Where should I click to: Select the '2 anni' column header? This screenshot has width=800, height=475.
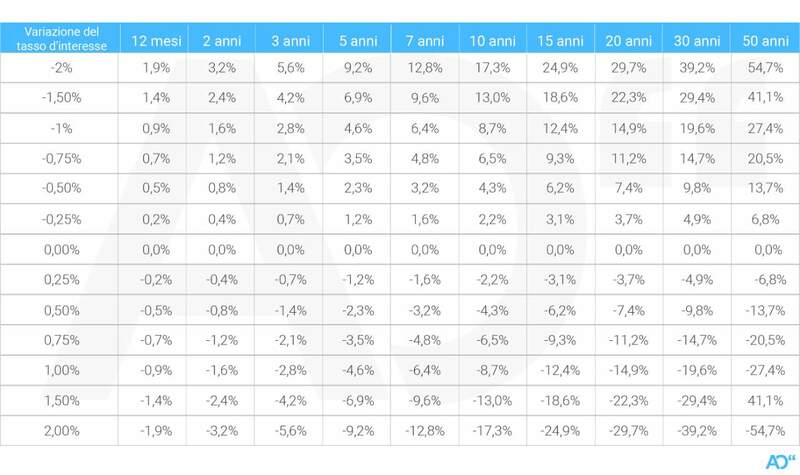click(220, 40)
